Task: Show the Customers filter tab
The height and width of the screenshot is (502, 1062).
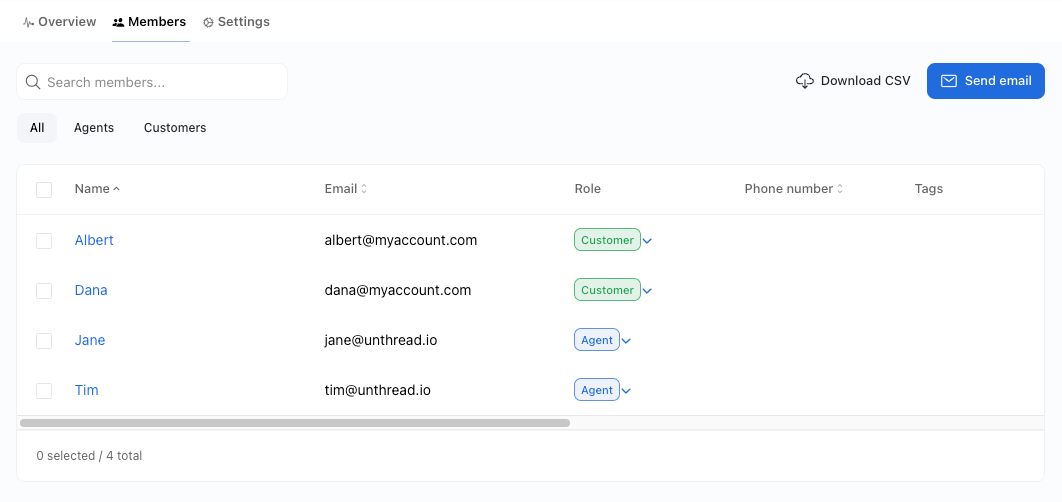Action: pyautogui.click(x=175, y=128)
